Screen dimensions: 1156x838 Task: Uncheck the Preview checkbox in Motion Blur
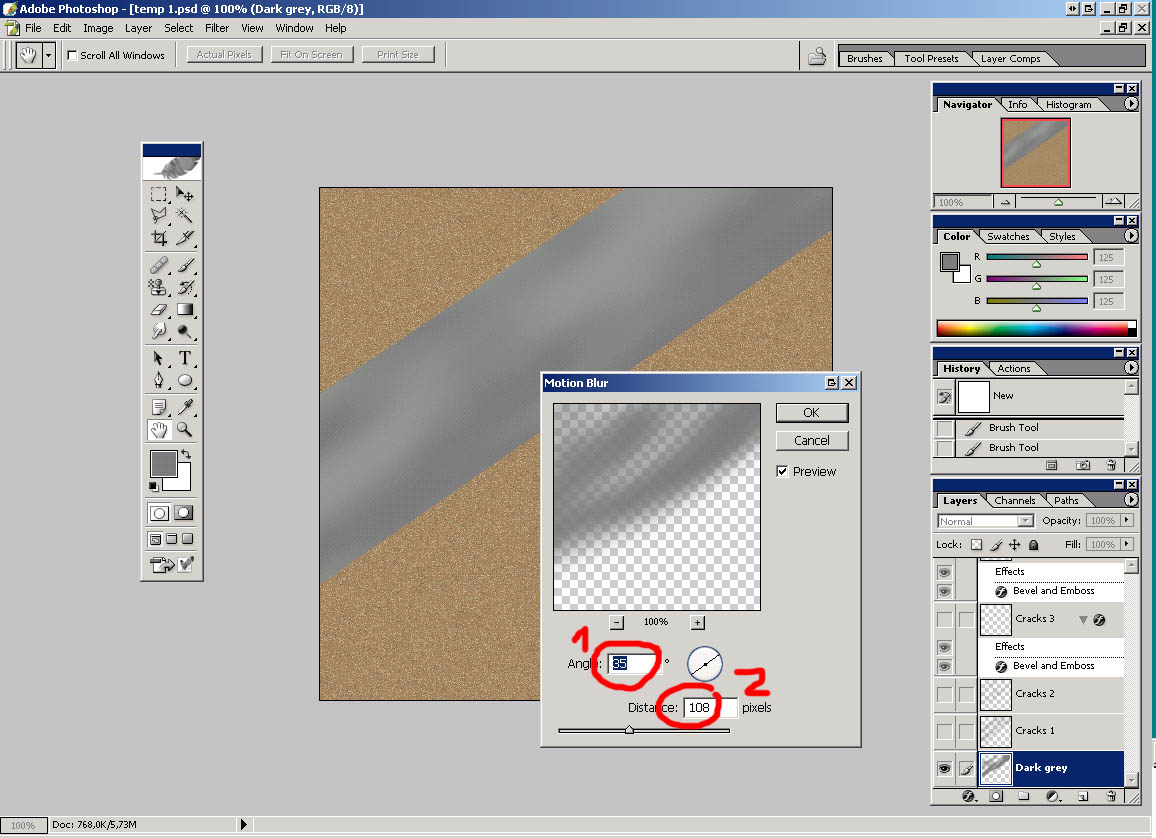pos(783,471)
